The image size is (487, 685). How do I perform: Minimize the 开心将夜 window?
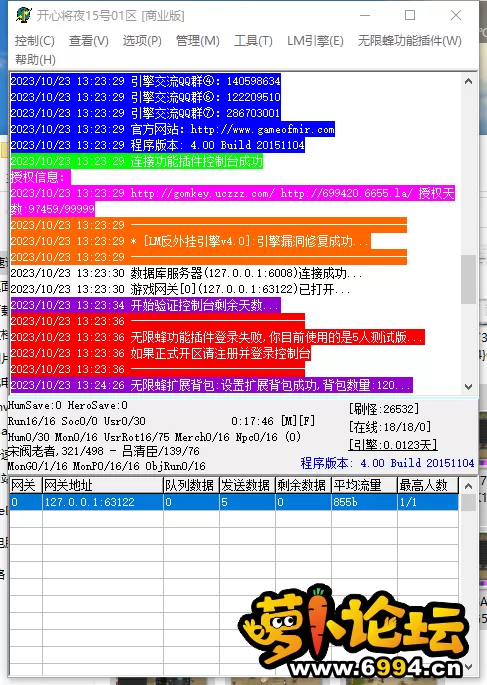365,15
